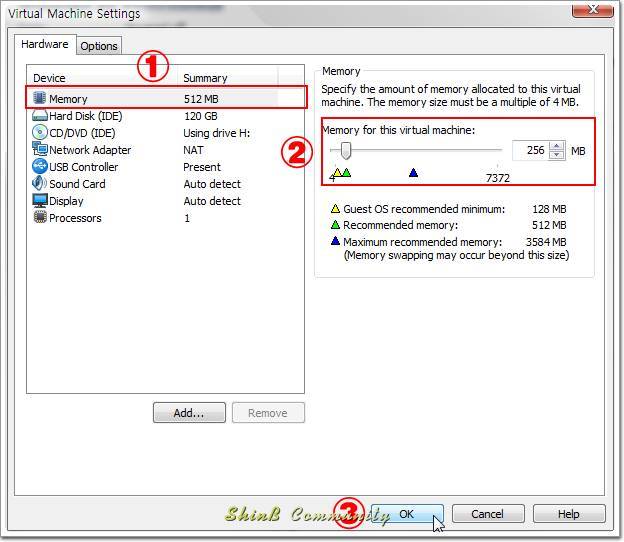This screenshot has width=624, height=542.
Task: Increase memory with the spinner up arrow
Action: click(557, 146)
